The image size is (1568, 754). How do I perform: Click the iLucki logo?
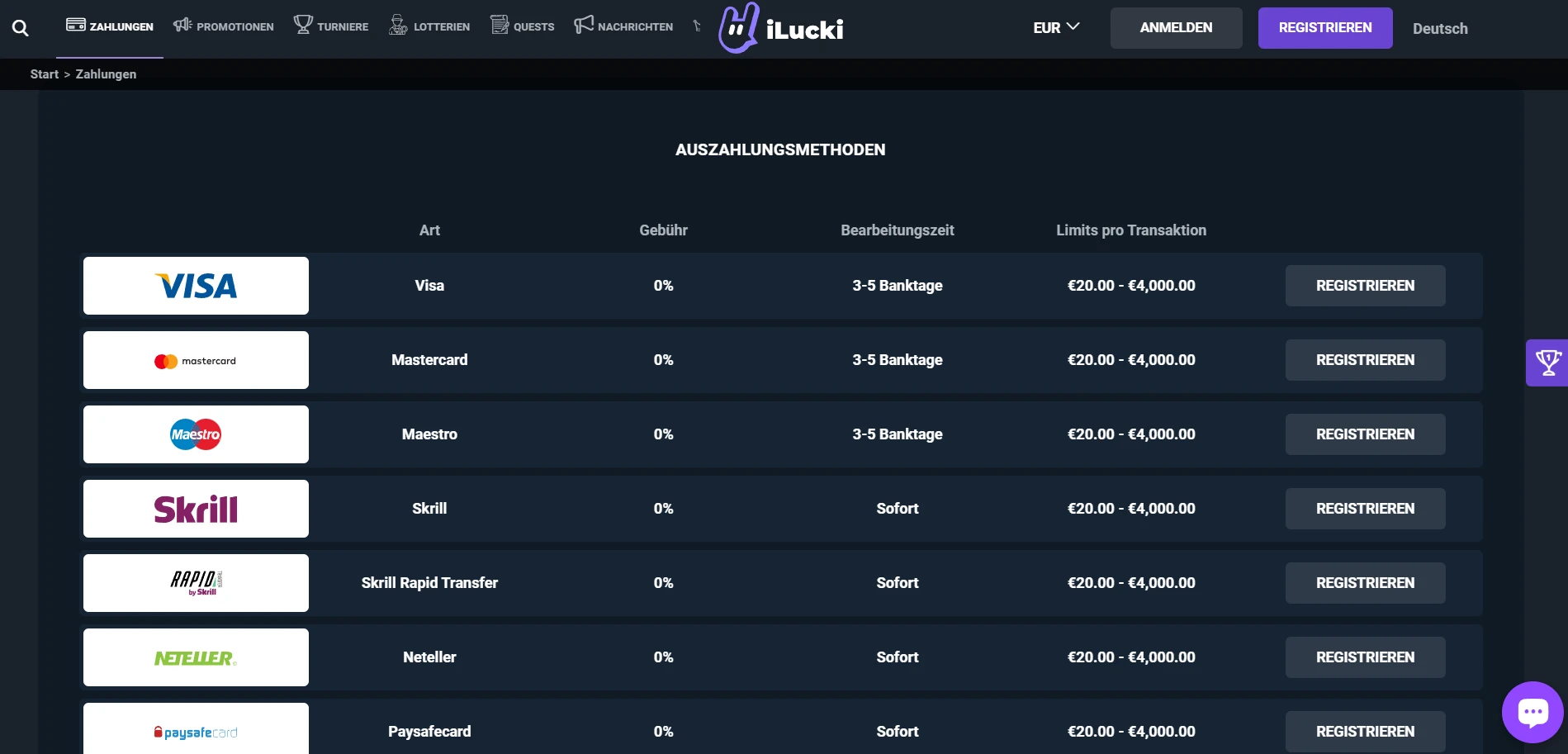[x=780, y=28]
